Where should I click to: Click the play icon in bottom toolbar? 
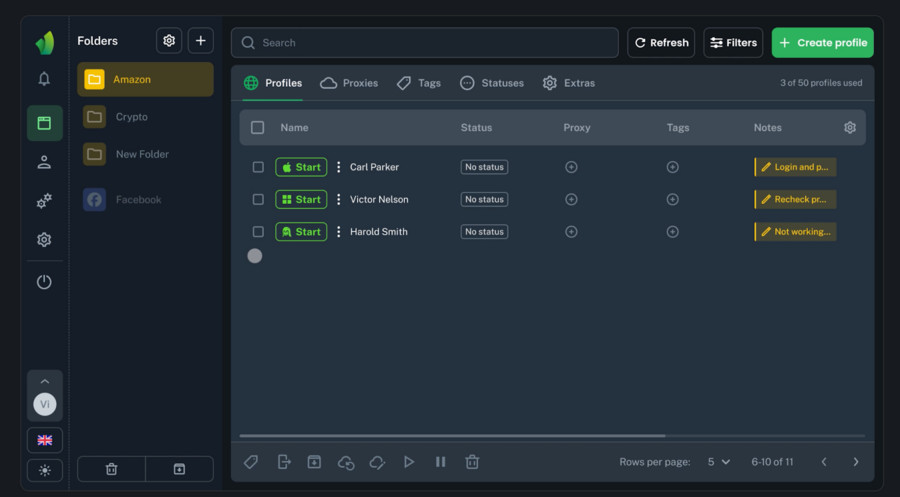click(x=408, y=462)
